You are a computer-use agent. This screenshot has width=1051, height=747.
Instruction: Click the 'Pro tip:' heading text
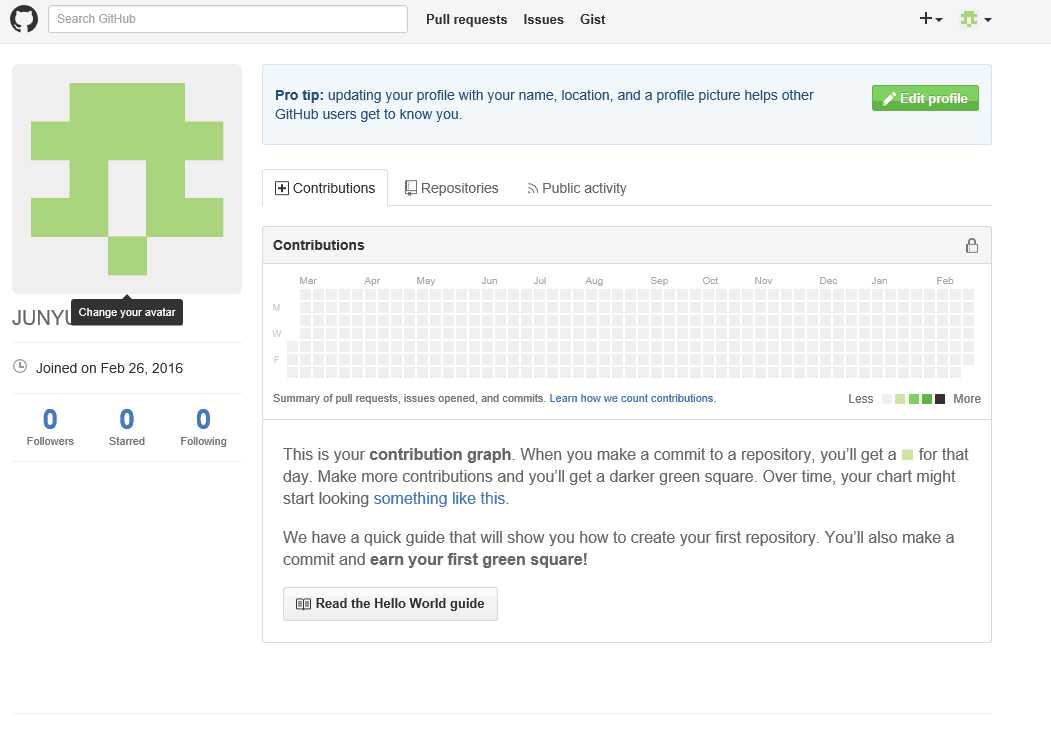pos(299,95)
